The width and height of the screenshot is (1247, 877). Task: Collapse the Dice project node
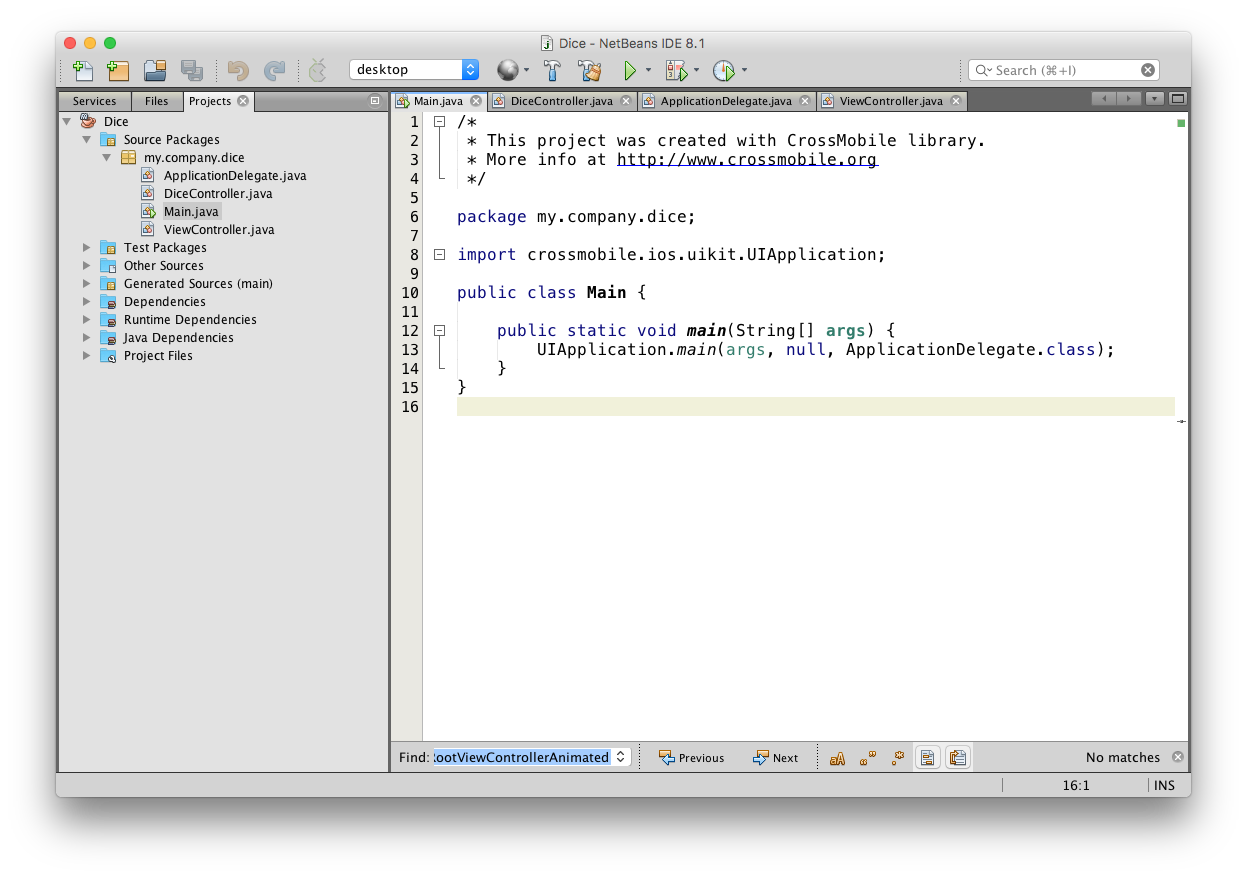click(x=67, y=121)
